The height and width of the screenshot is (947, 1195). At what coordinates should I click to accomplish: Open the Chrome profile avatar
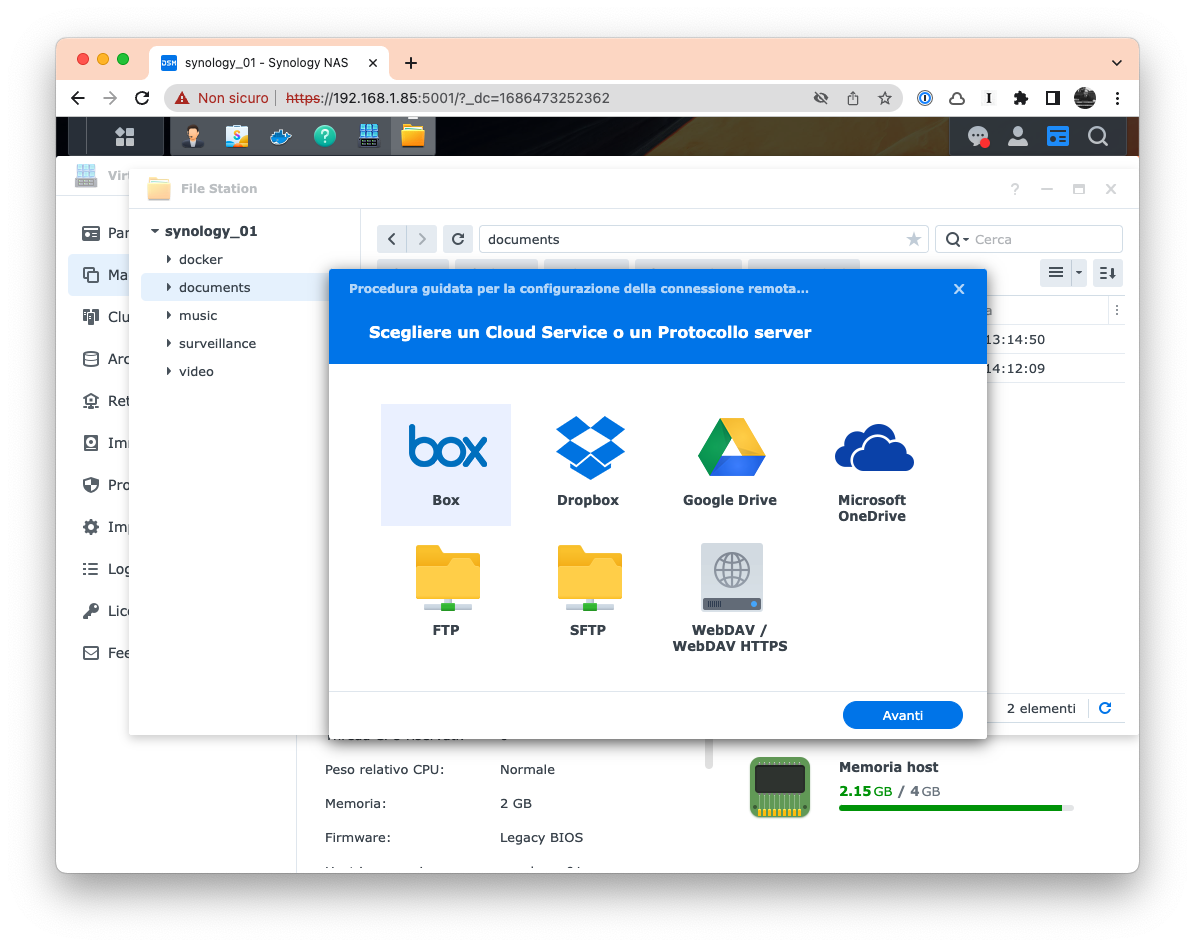pos(1084,98)
